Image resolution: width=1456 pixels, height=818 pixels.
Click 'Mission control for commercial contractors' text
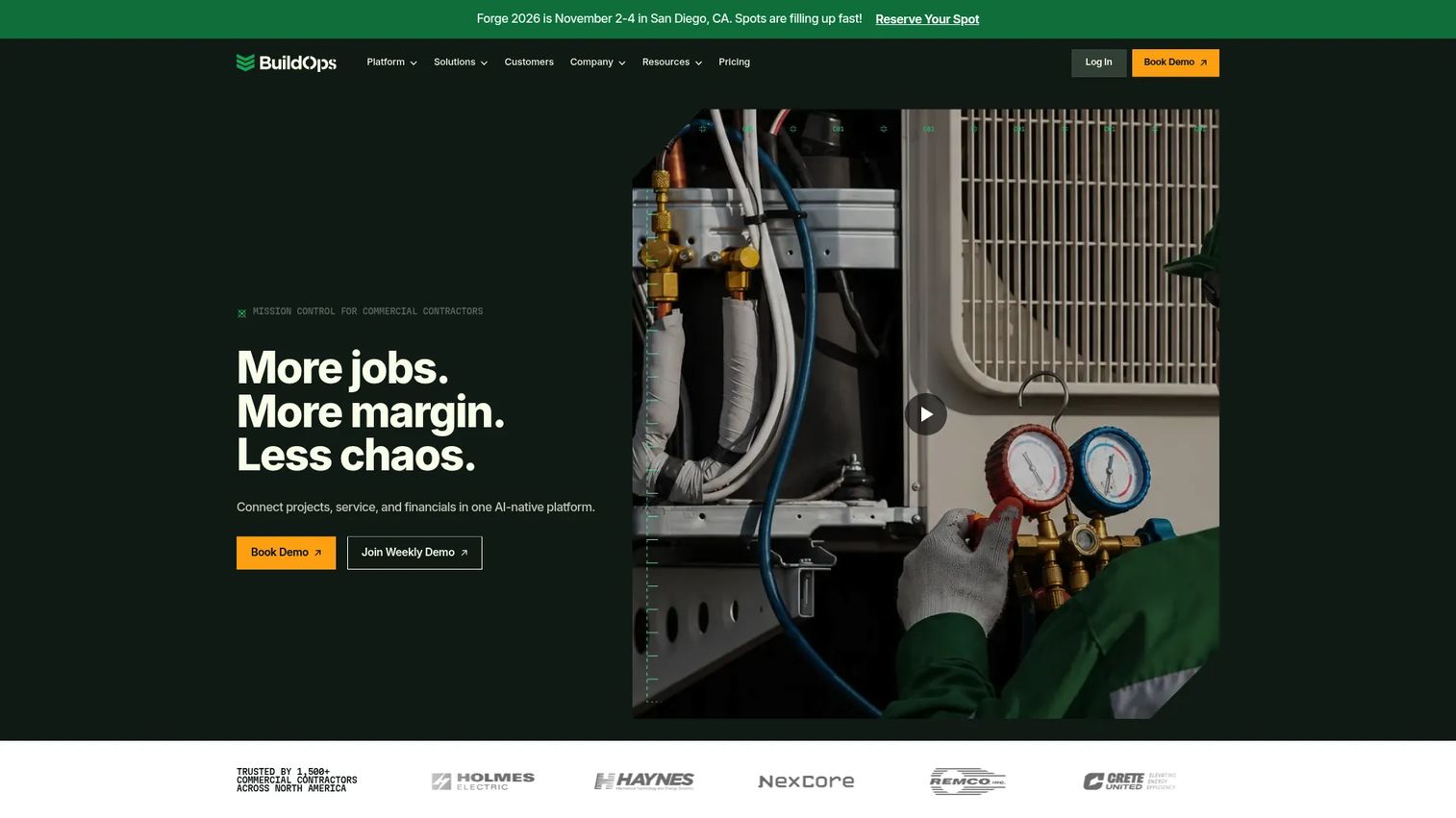click(x=367, y=311)
